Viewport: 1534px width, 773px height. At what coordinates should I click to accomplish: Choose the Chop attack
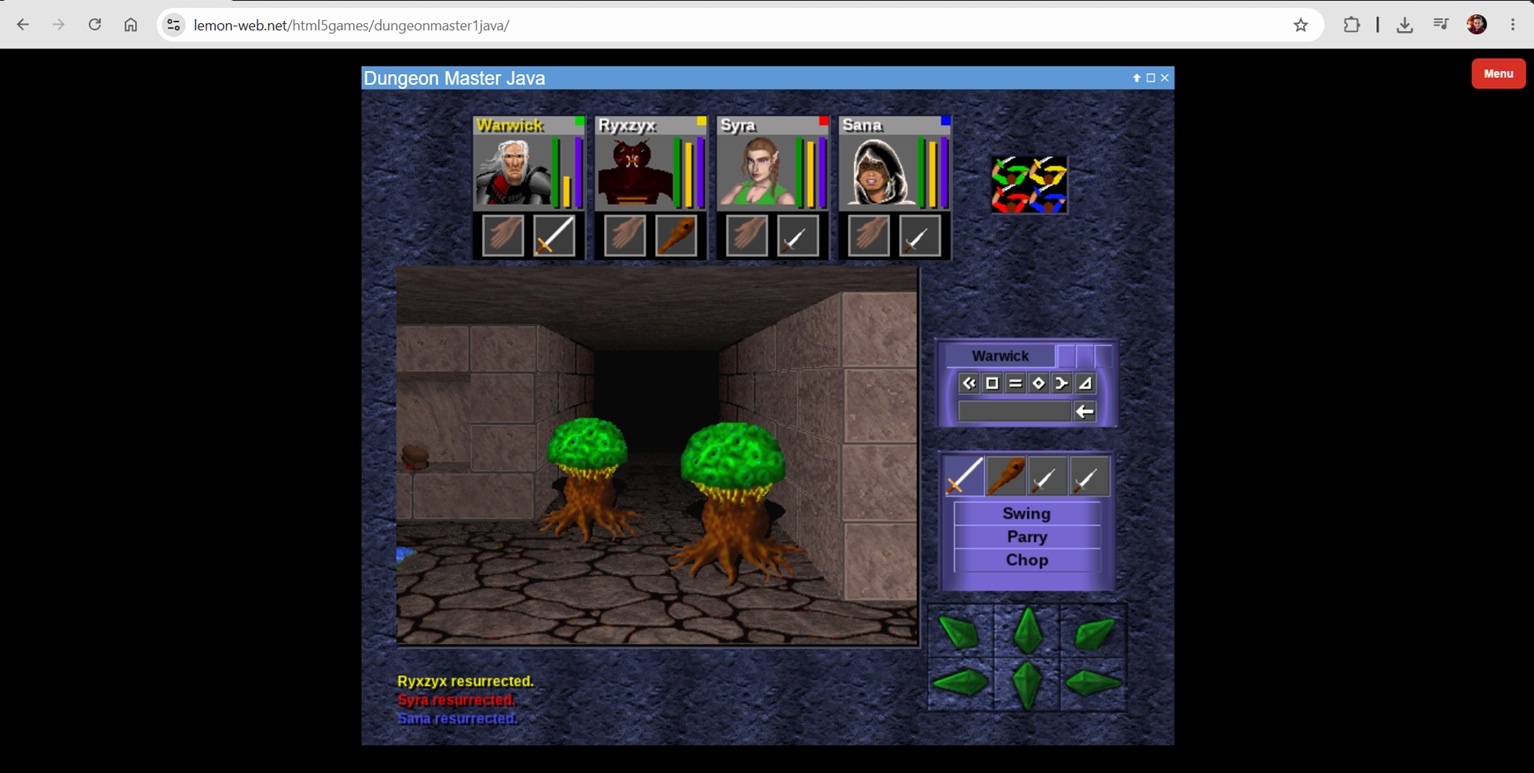pos(1026,560)
